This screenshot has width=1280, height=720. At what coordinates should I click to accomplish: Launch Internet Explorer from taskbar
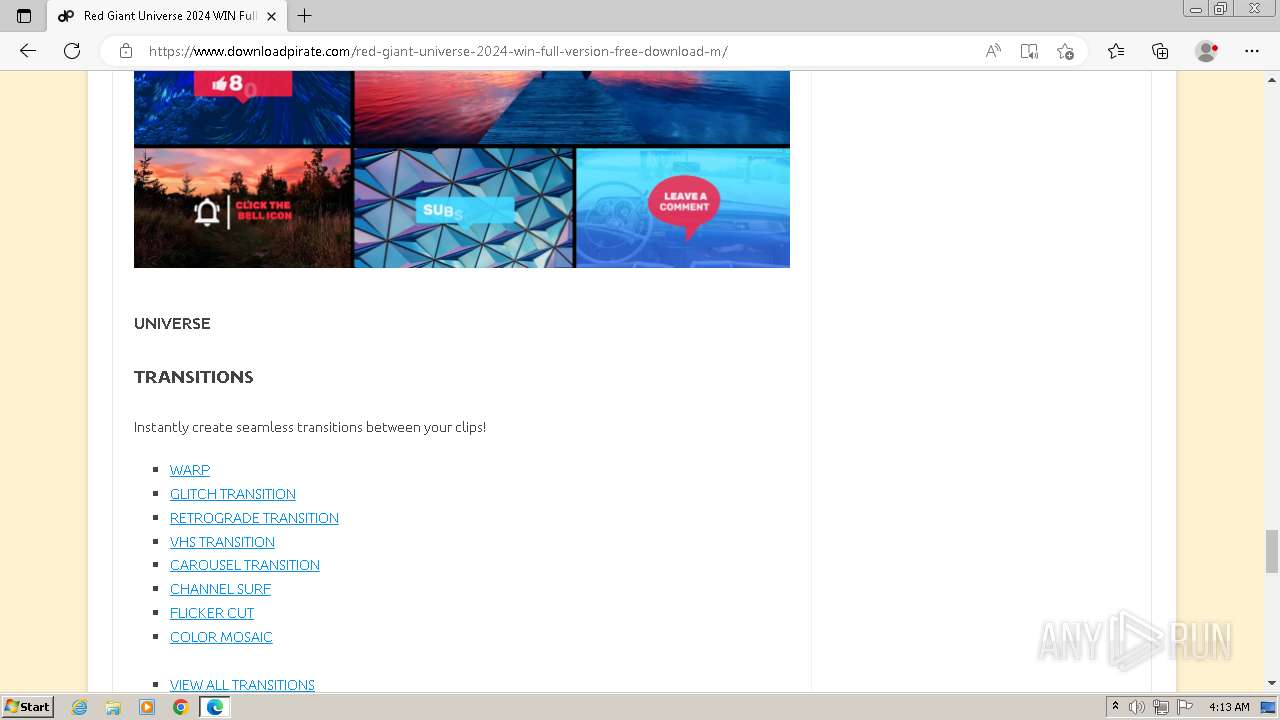click(80, 707)
